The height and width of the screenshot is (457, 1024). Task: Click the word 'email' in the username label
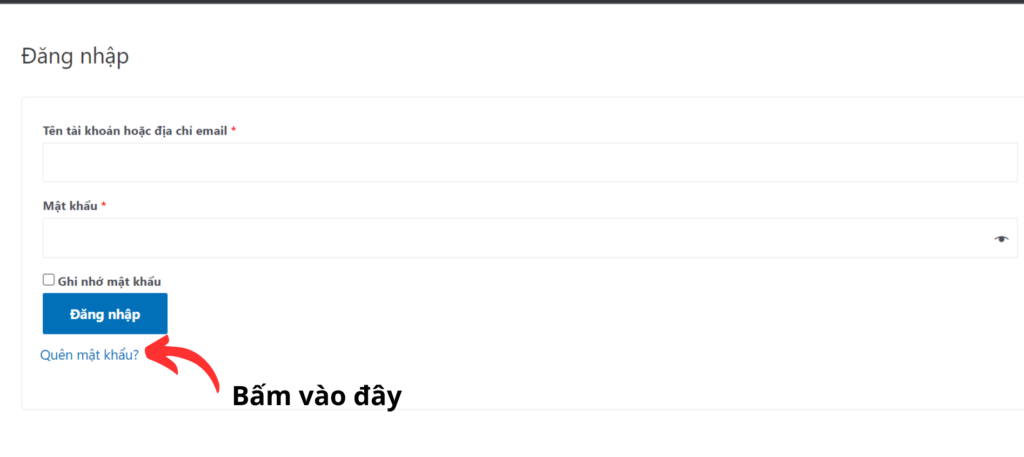point(211,131)
